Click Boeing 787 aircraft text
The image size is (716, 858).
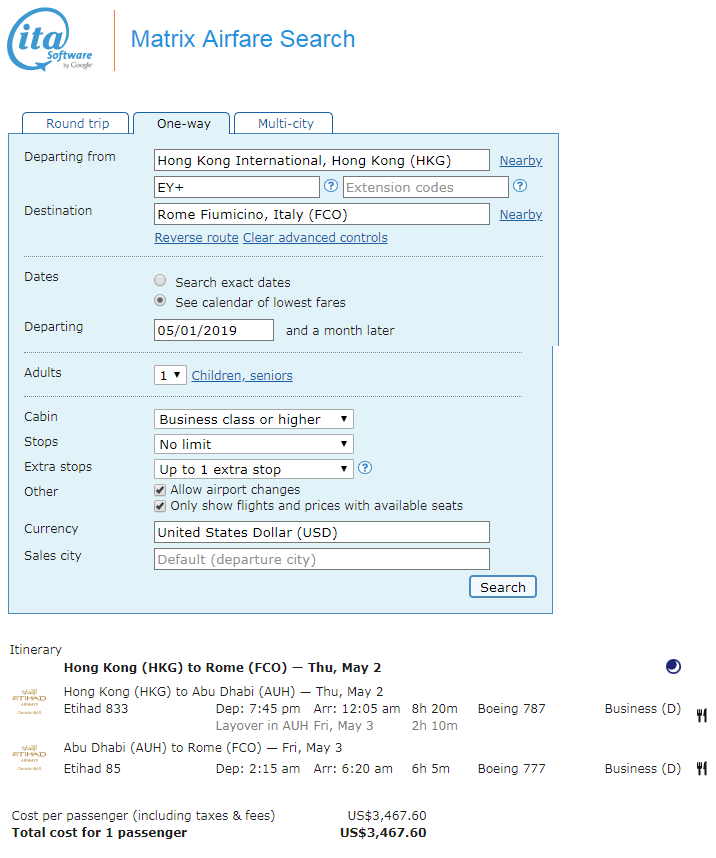(x=511, y=709)
